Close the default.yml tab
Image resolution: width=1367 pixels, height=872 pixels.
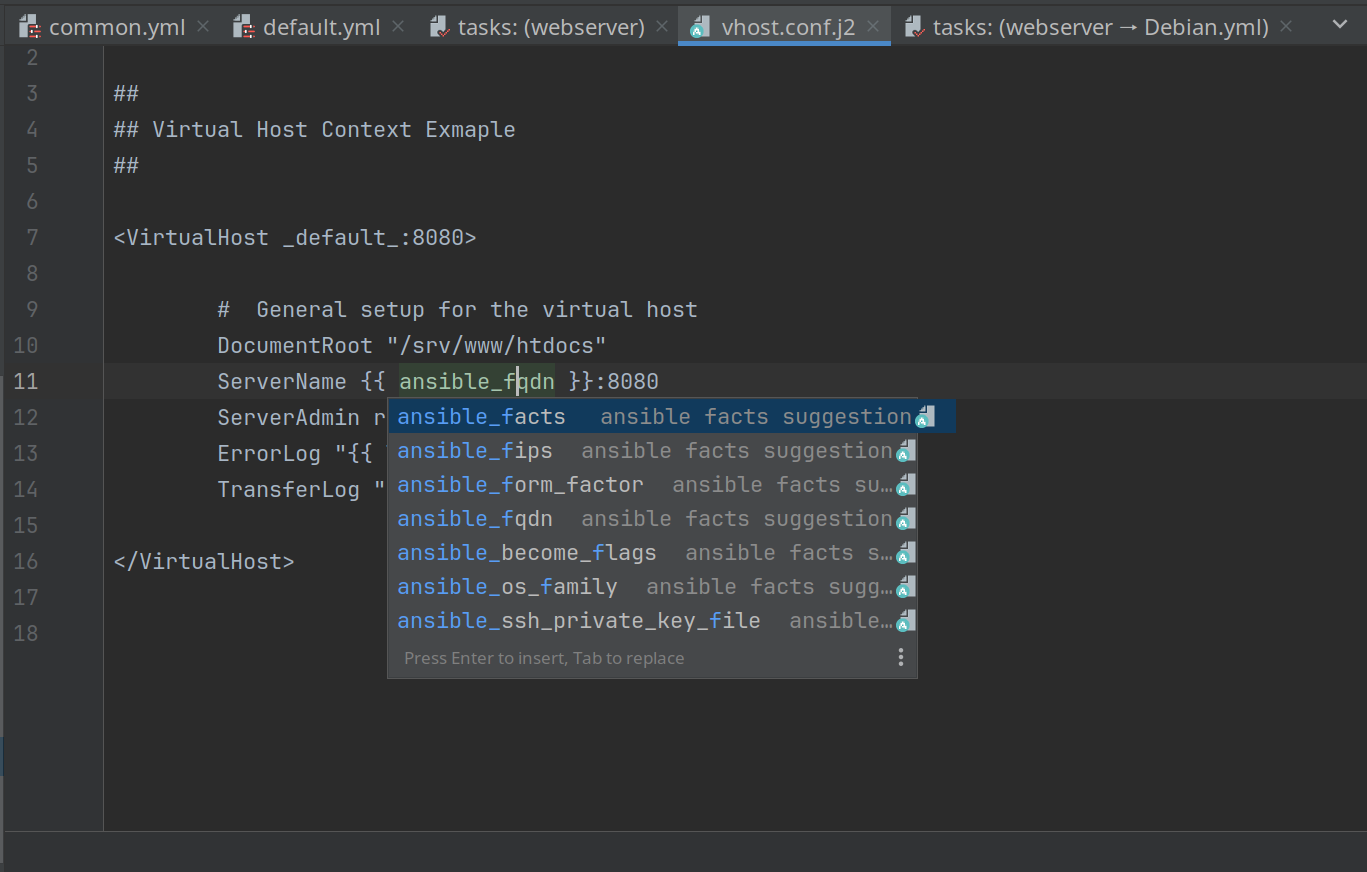pyautogui.click(x=398, y=27)
